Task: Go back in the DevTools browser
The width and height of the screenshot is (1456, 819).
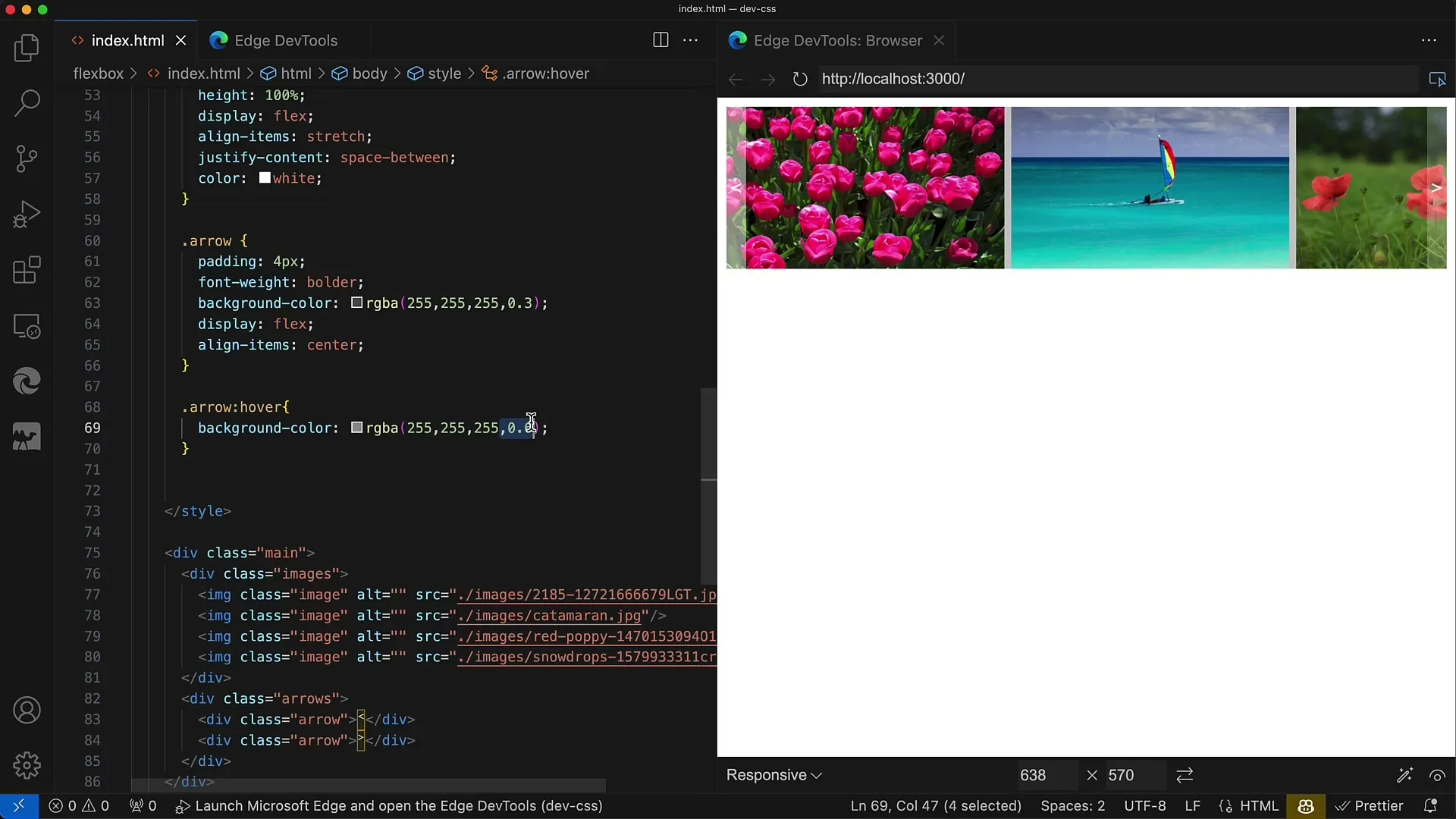Action: (x=736, y=79)
